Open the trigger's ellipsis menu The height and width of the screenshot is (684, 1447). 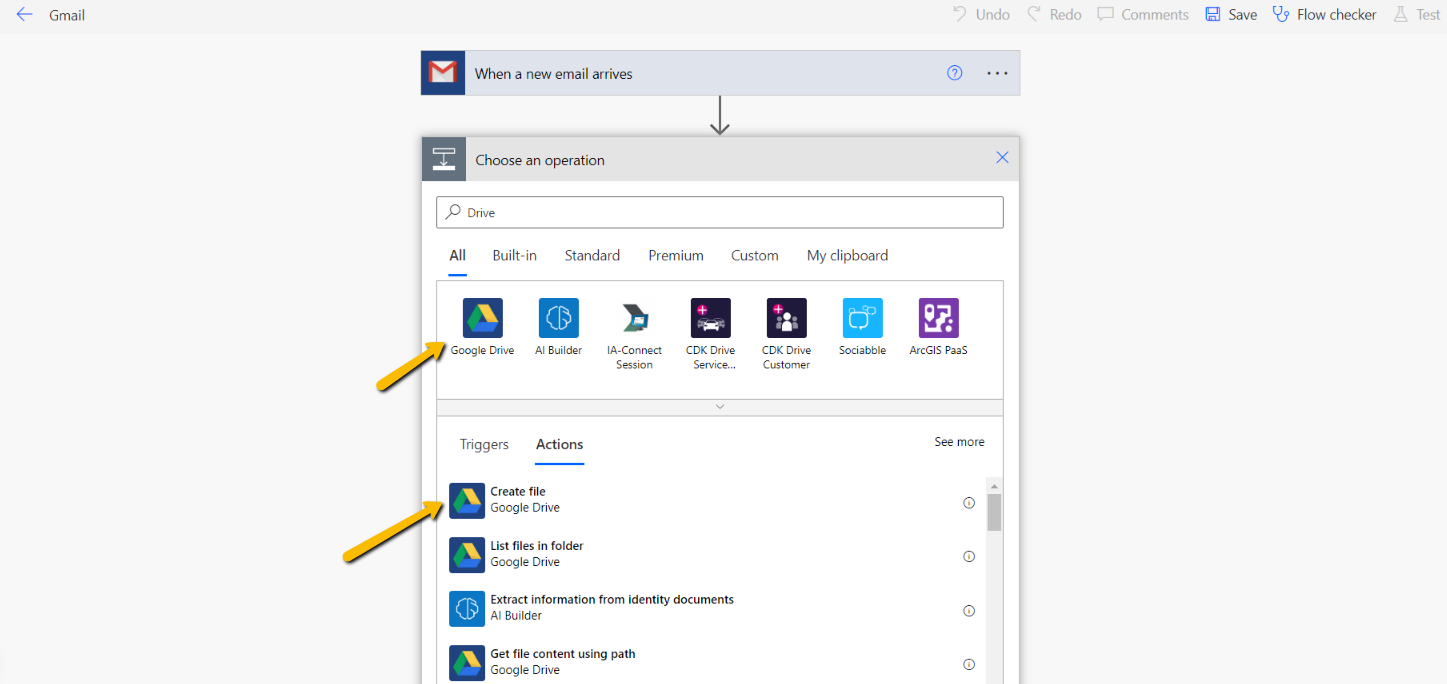pyautogui.click(x=998, y=73)
